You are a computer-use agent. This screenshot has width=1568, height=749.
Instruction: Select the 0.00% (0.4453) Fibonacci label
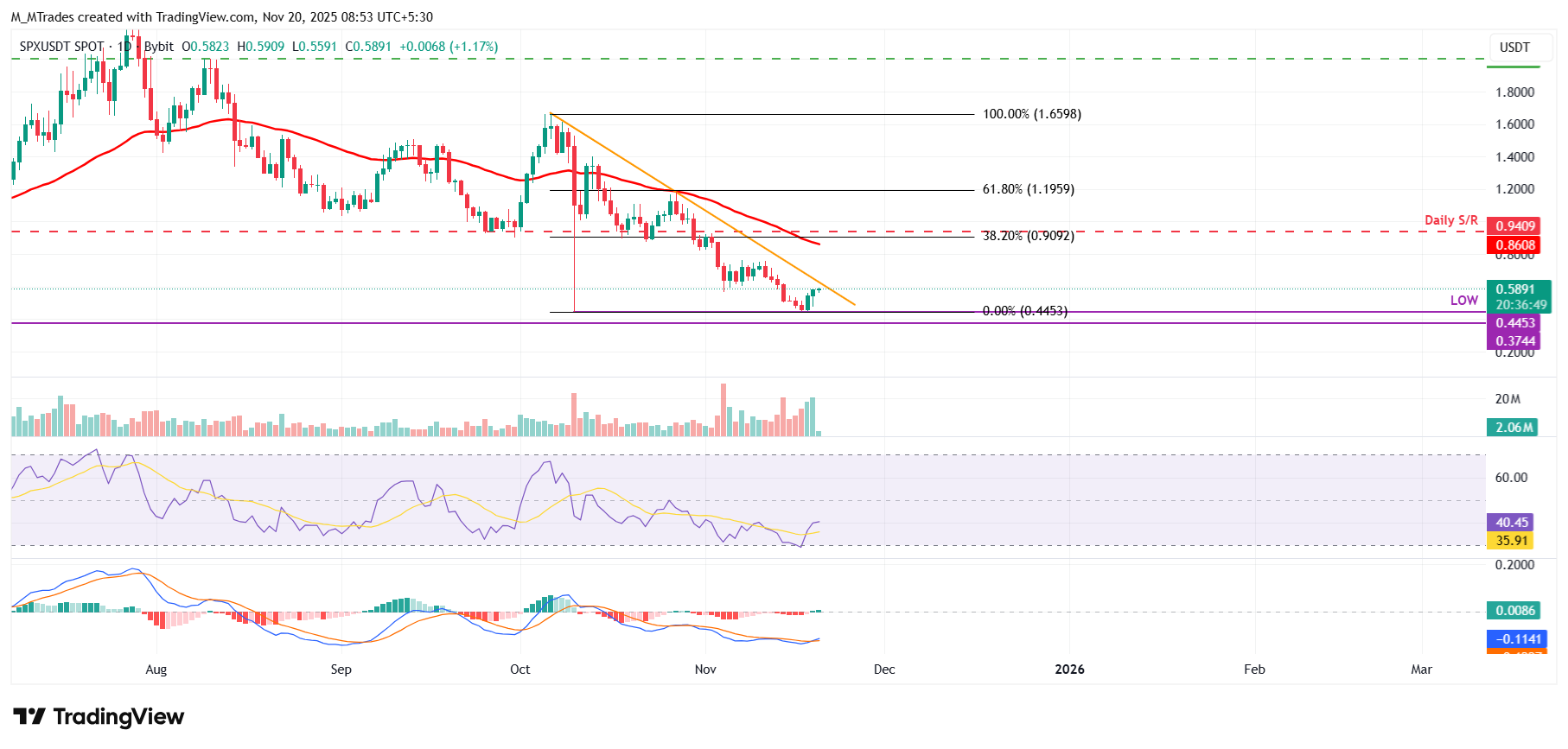tap(1024, 311)
